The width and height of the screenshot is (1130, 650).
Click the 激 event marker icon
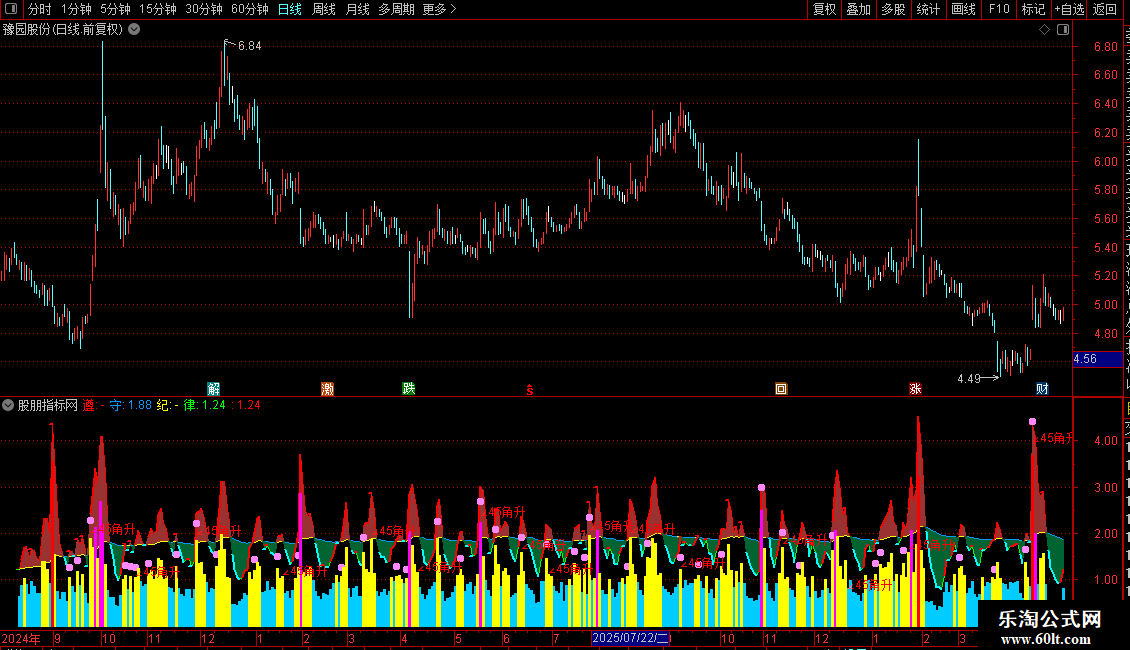click(327, 389)
